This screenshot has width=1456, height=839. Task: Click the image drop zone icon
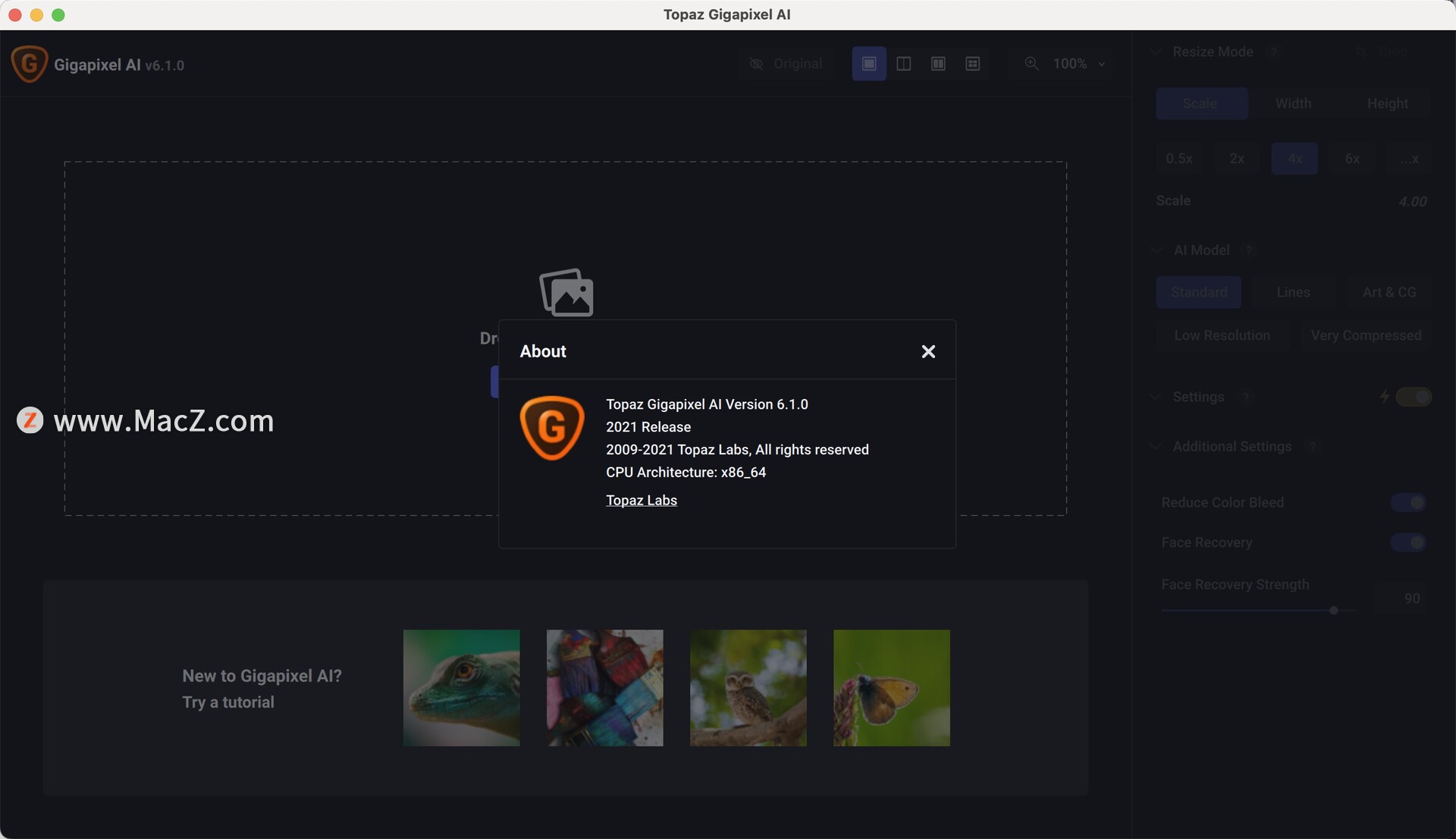(x=566, y=292)
